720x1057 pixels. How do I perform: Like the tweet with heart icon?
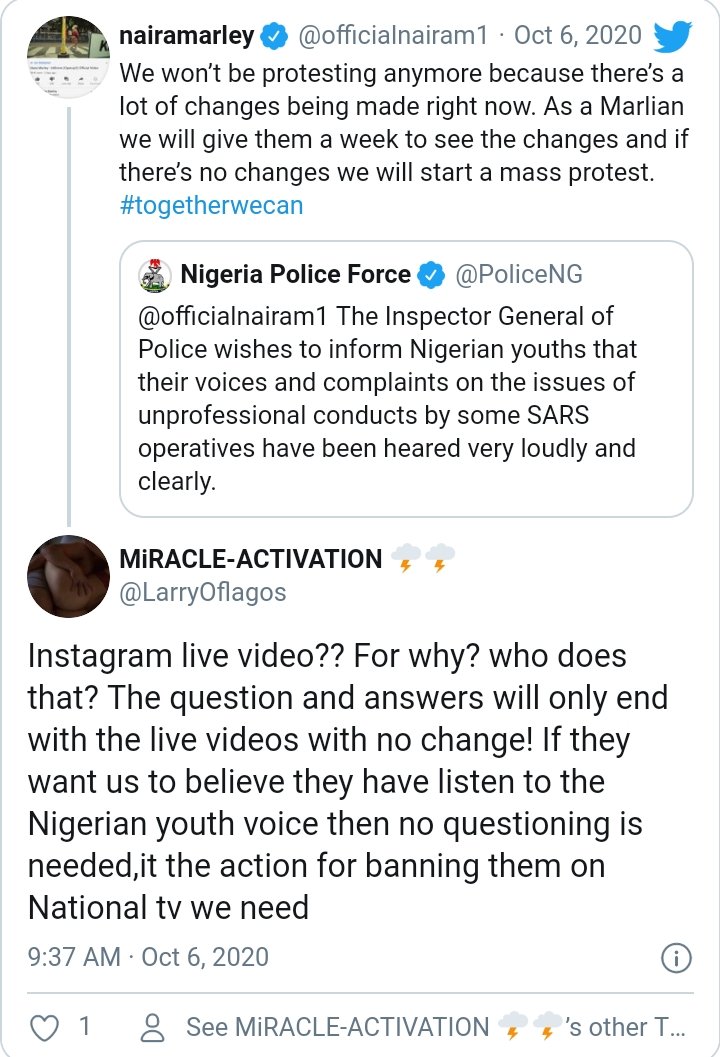44,1027
